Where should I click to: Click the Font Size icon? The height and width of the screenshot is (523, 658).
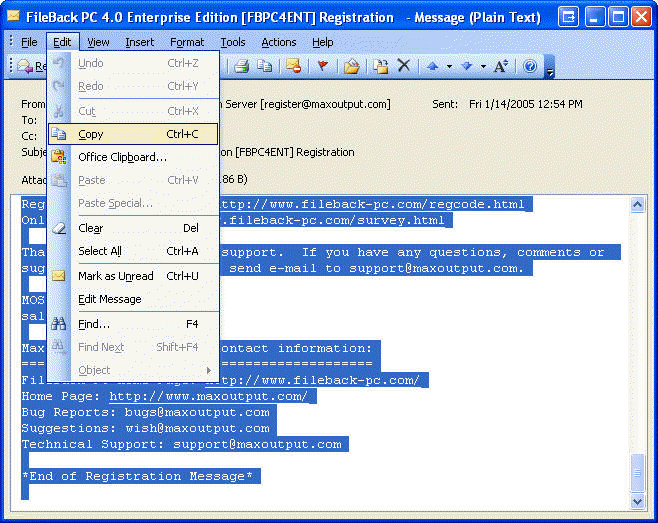(501, 66)
